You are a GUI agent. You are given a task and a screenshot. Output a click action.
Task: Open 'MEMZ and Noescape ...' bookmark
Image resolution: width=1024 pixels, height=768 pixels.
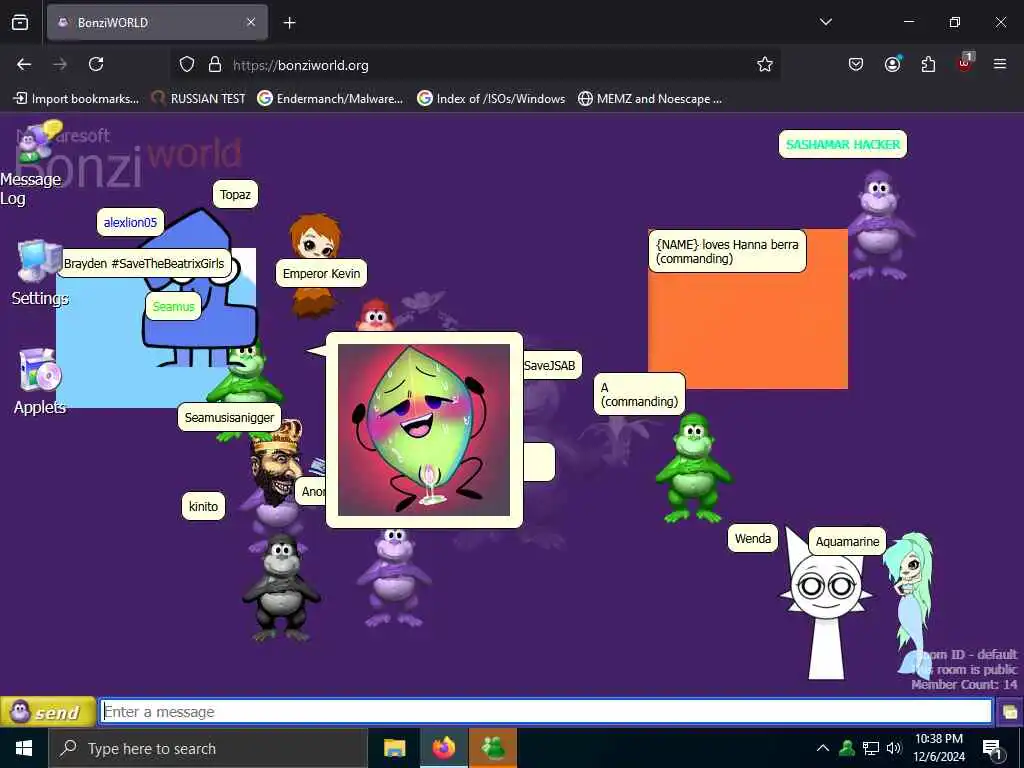tap(650, 99)
